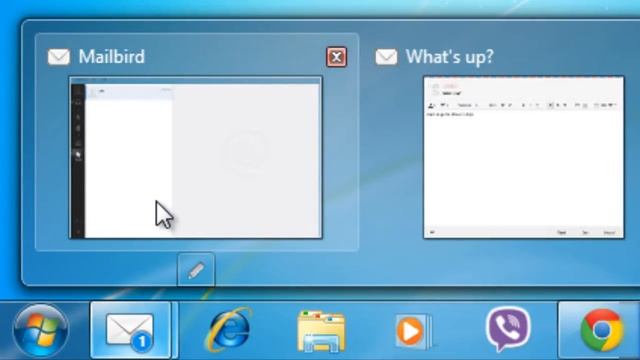Click the envelope icon beside What's up? title
This screenshot has height=360, width=640.
[x=386, y=57]
